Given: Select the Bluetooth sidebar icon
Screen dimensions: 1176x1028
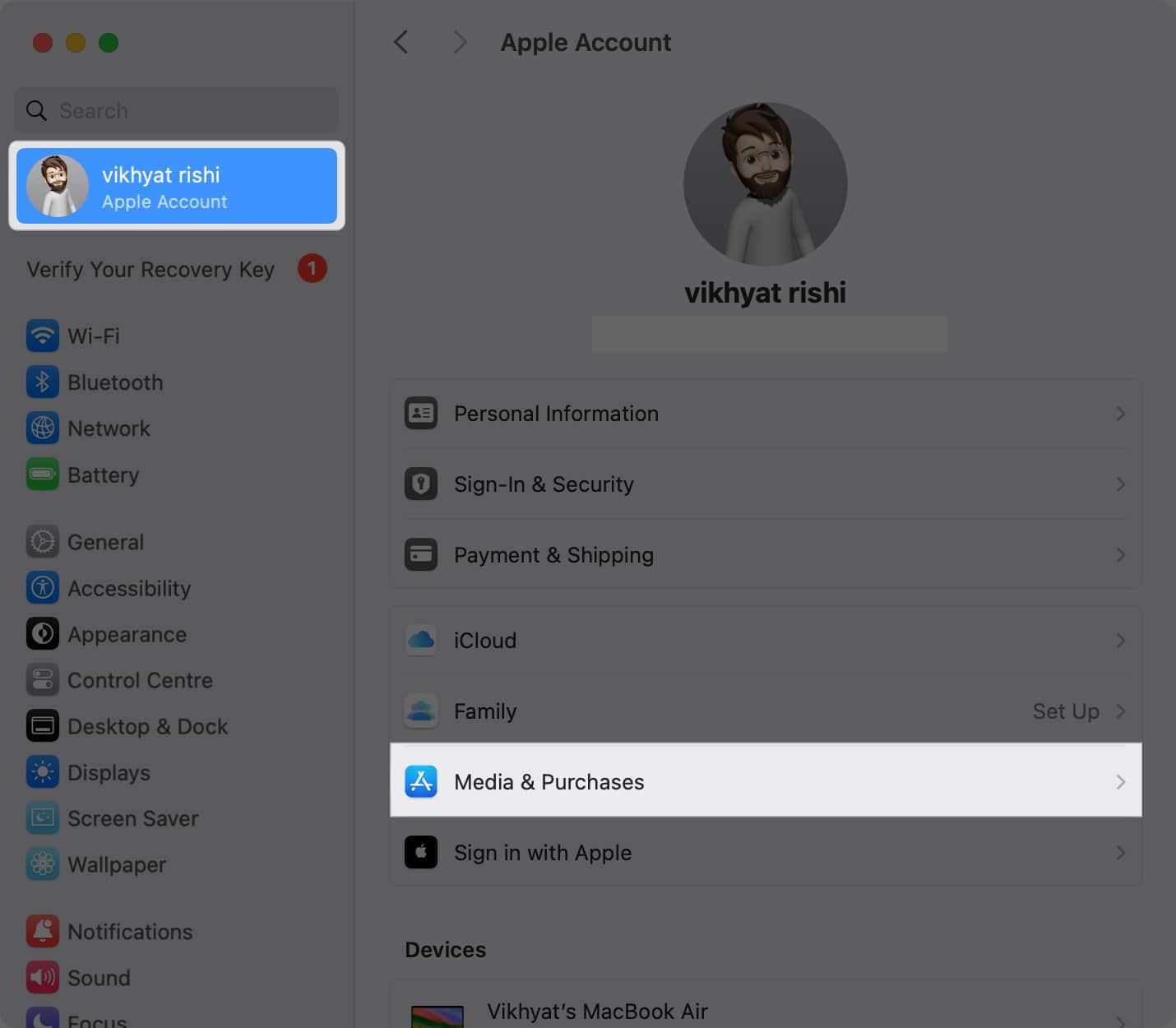Looking at the screenshot, I should [43, 382].
